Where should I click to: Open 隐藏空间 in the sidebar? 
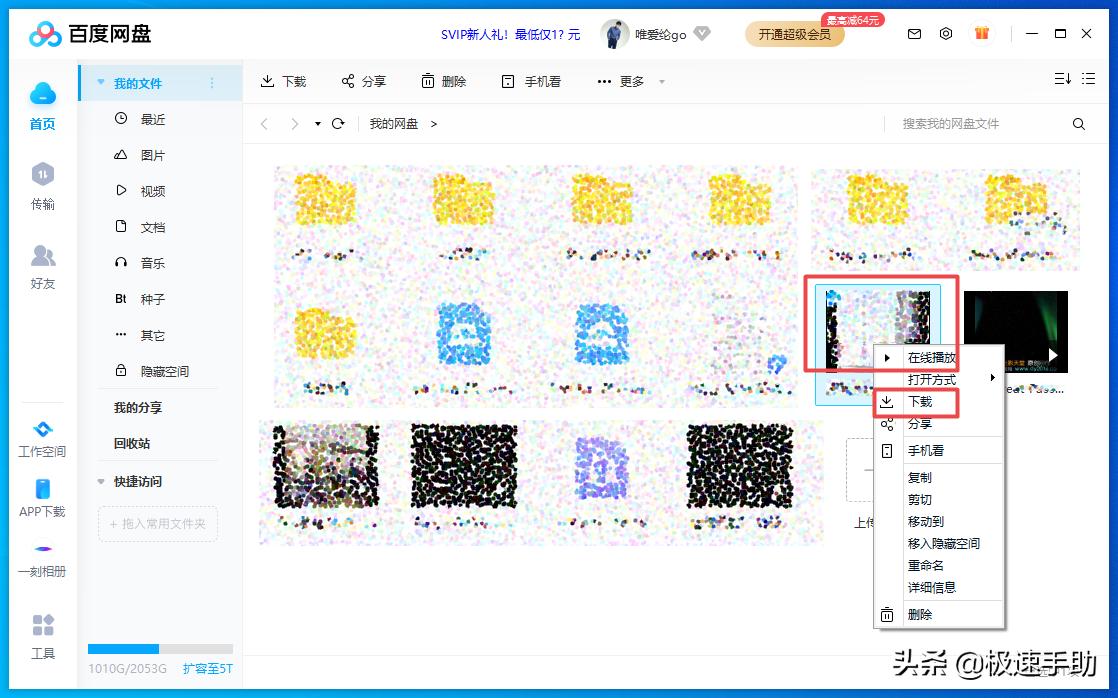pyautogui.click(x=152, y=371)
